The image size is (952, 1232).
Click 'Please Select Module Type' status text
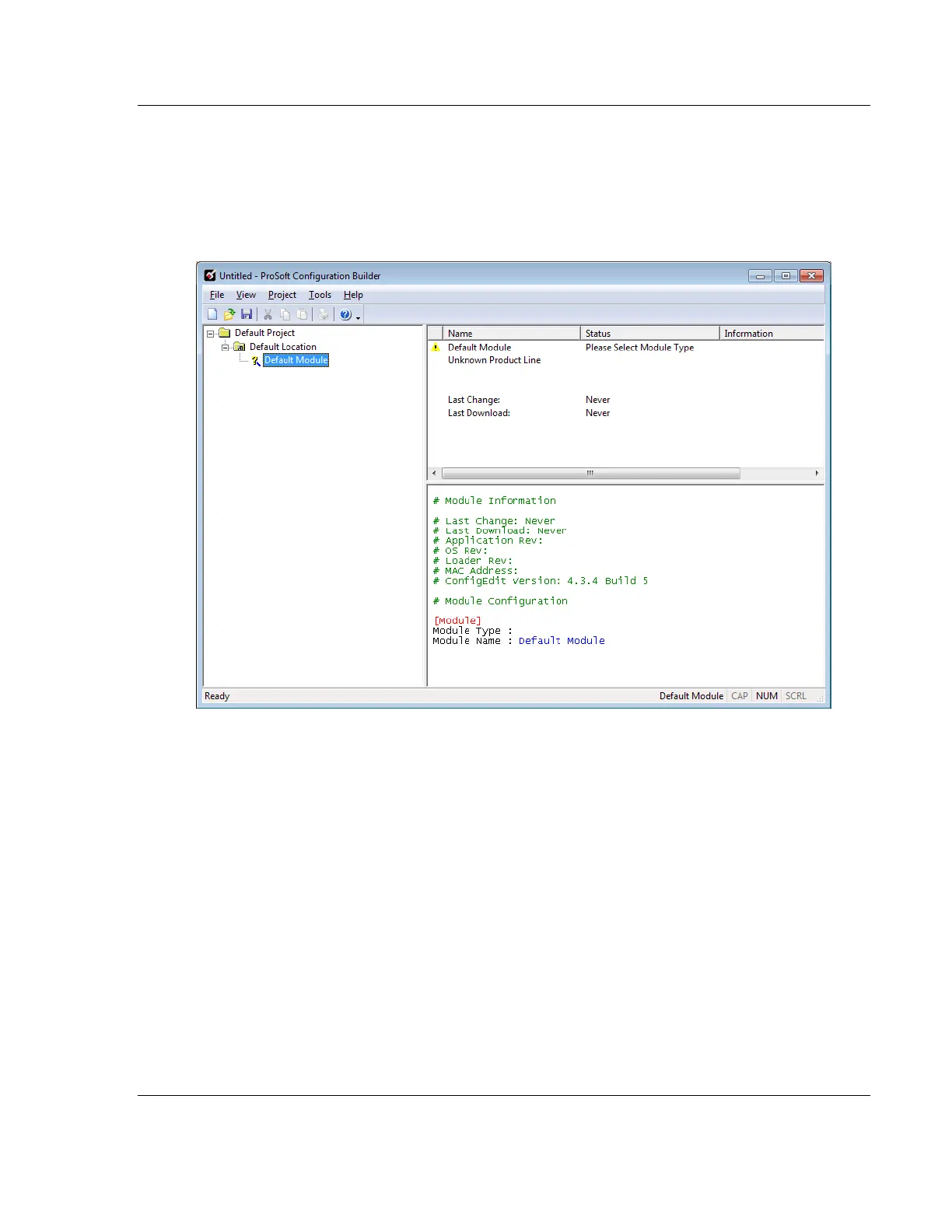tap(639, 348)
